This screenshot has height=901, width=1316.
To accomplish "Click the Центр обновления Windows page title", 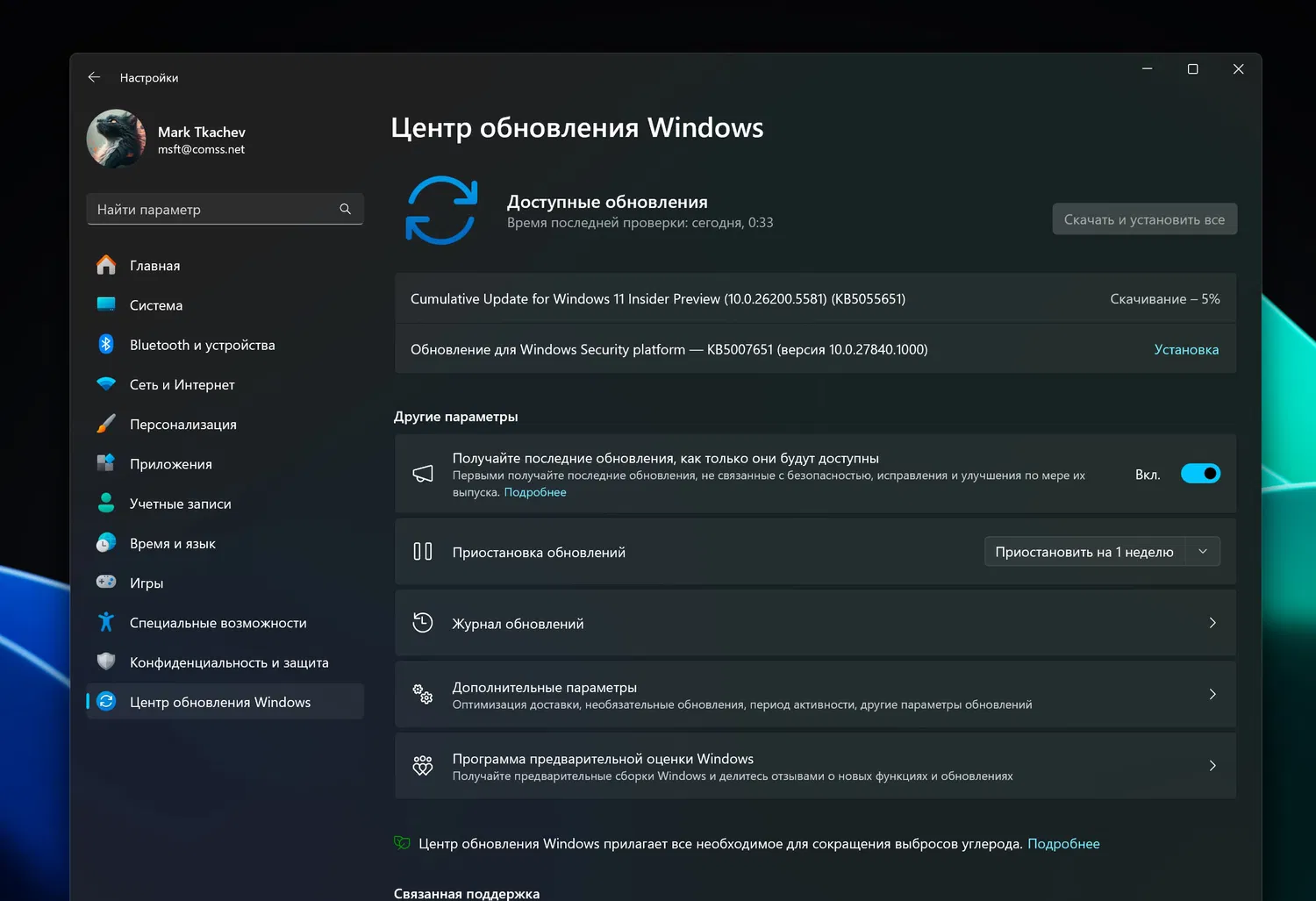I will click(x=577, y=128).
